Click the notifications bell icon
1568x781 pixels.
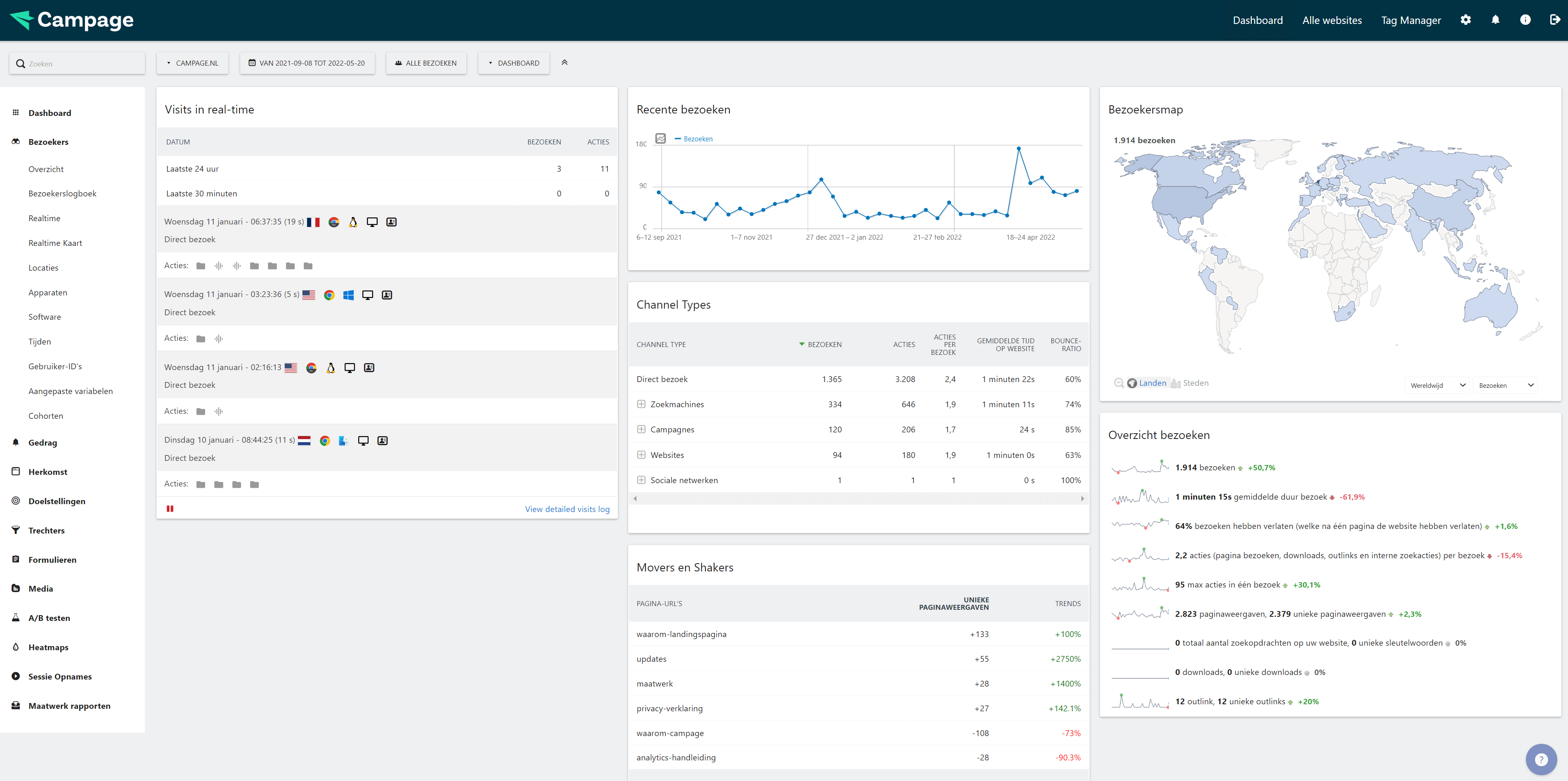(x=1495, y=20)
